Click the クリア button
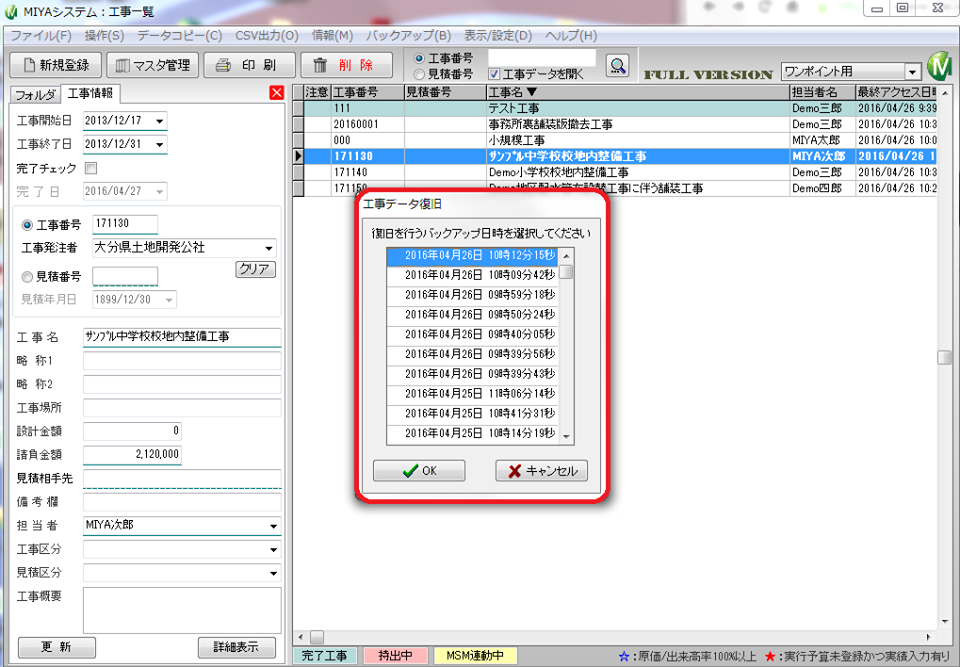This screenshot has width=960, height=667. click(255, 269)
